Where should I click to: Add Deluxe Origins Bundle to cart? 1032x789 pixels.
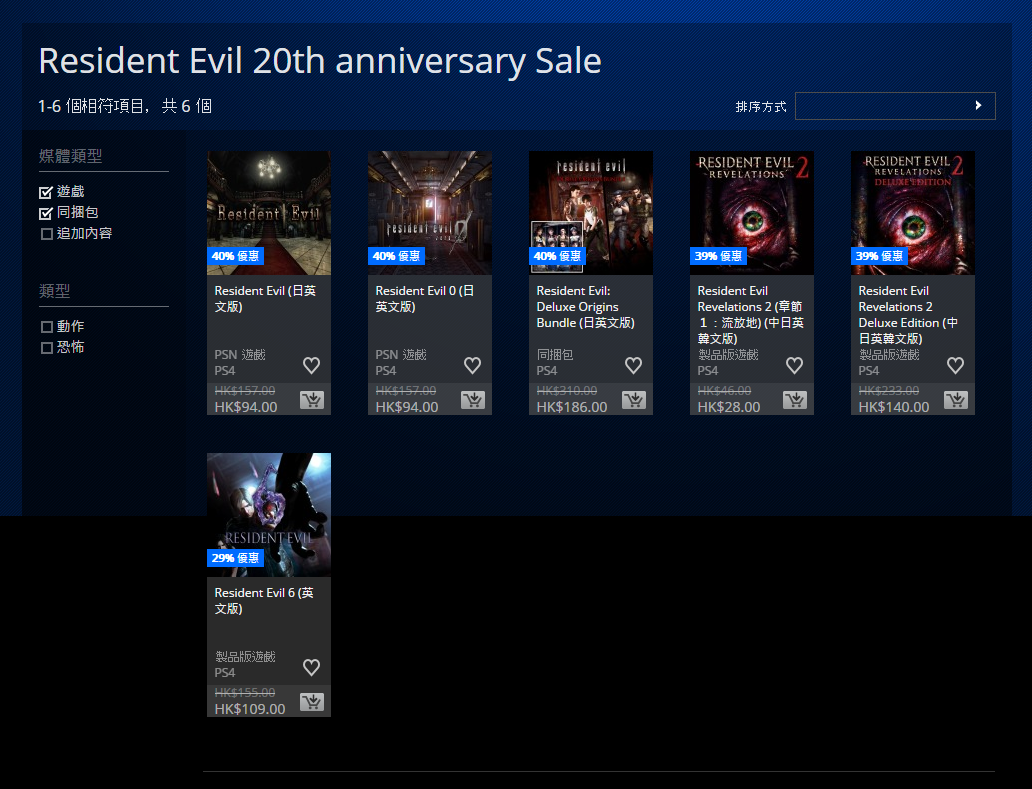(x=633, y=401)
